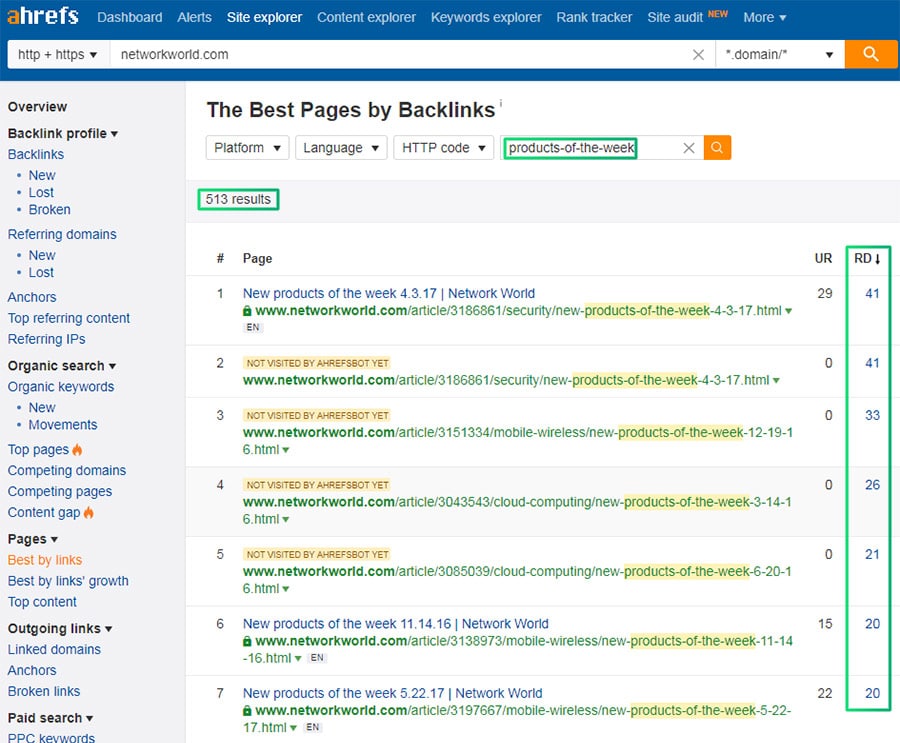This screenshot has width=900, height=743.
Task: Run the orange page filter search
Action: (x=717, y=148)
